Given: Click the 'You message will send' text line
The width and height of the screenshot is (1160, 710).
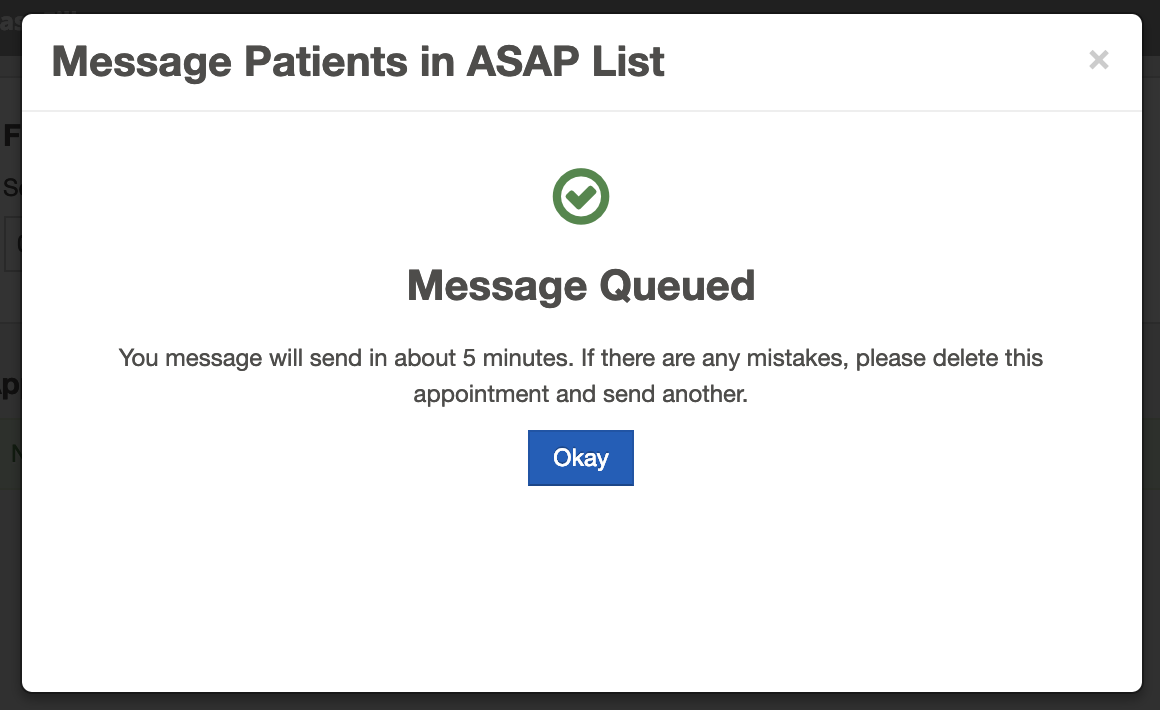Looking at the screenshot, I should (x=580, y=357).
